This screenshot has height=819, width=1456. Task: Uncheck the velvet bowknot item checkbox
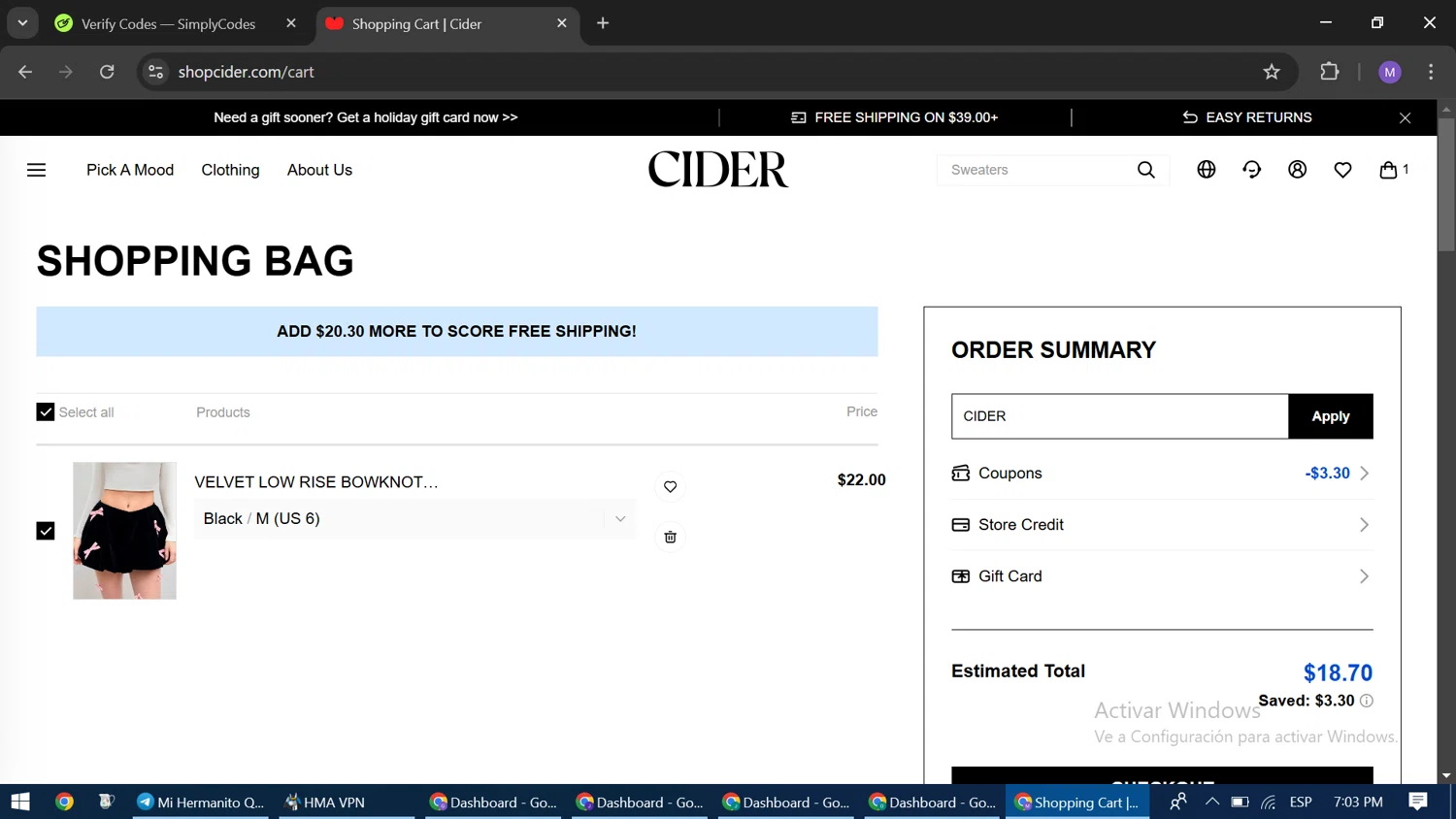(x=46, y=531)
